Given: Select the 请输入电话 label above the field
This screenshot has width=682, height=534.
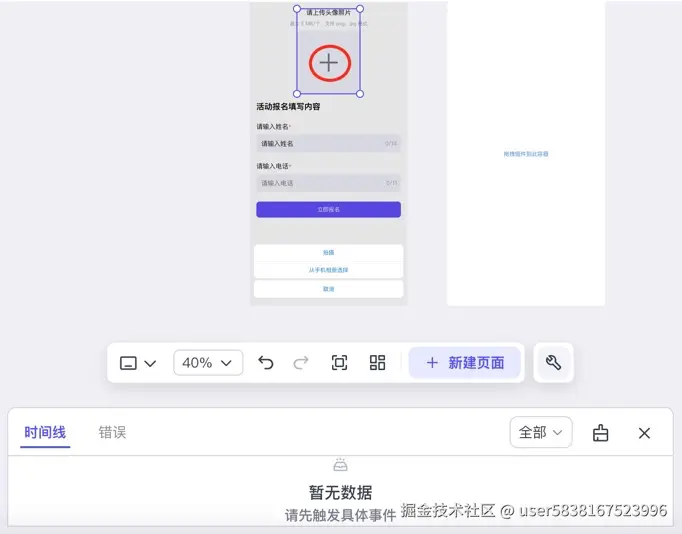Looking at the screenshot, I should pos(273,166).
